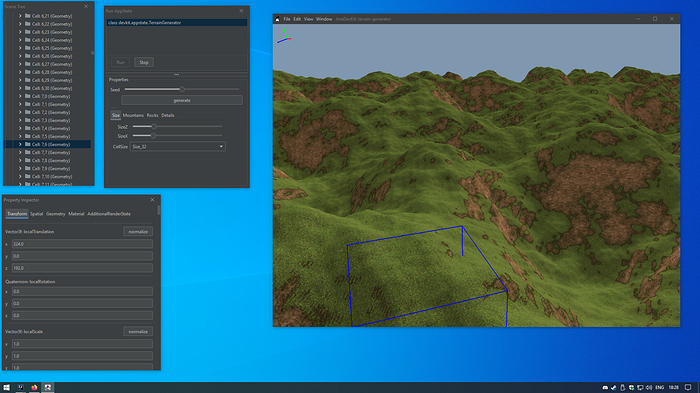Click the axis gizmo in the viewport corner
This screenshot has width=700, height=393.
(284, 36)
